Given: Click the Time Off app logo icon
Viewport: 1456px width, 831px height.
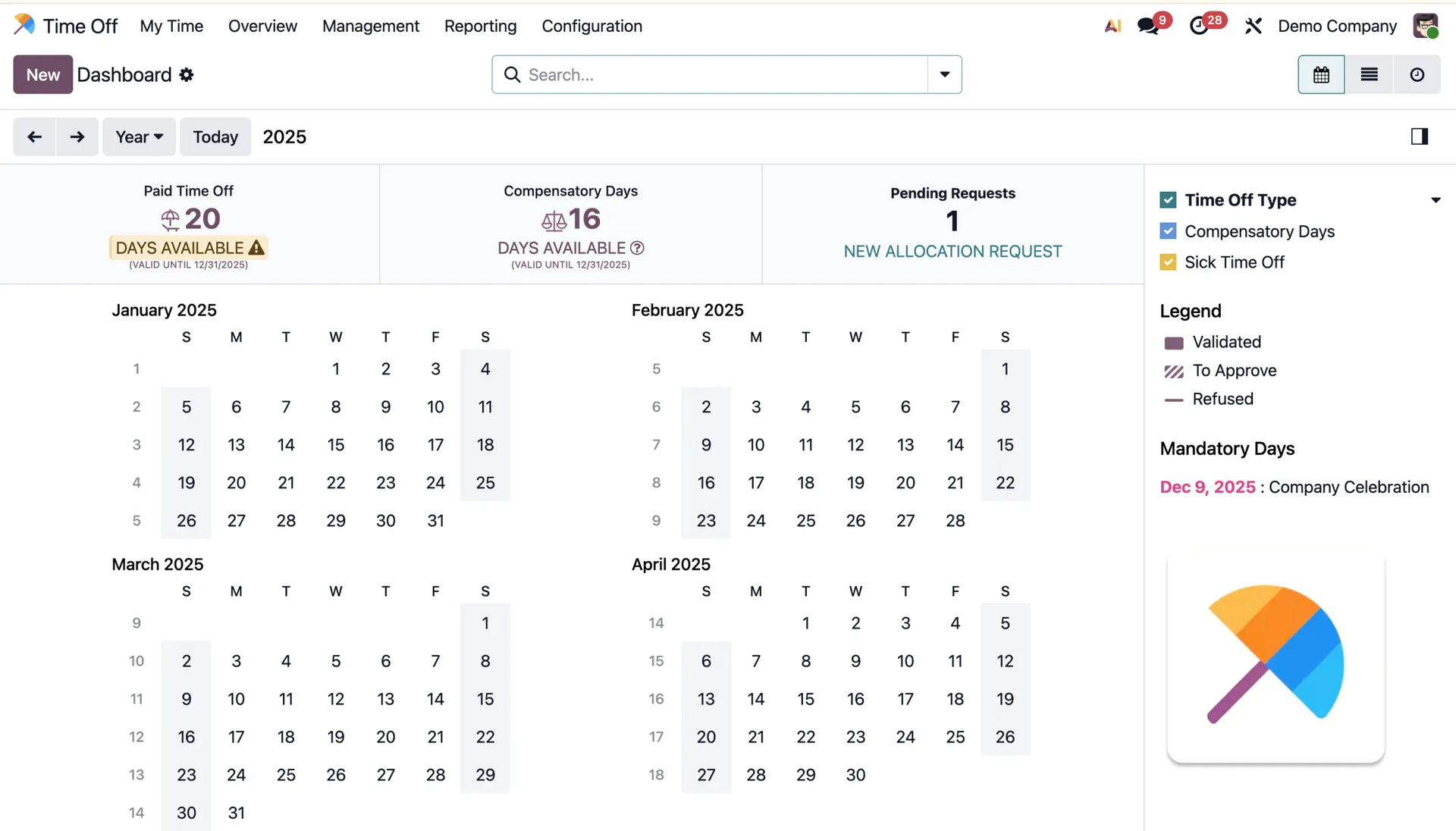Looking at the screenshot, I should 24,25.
